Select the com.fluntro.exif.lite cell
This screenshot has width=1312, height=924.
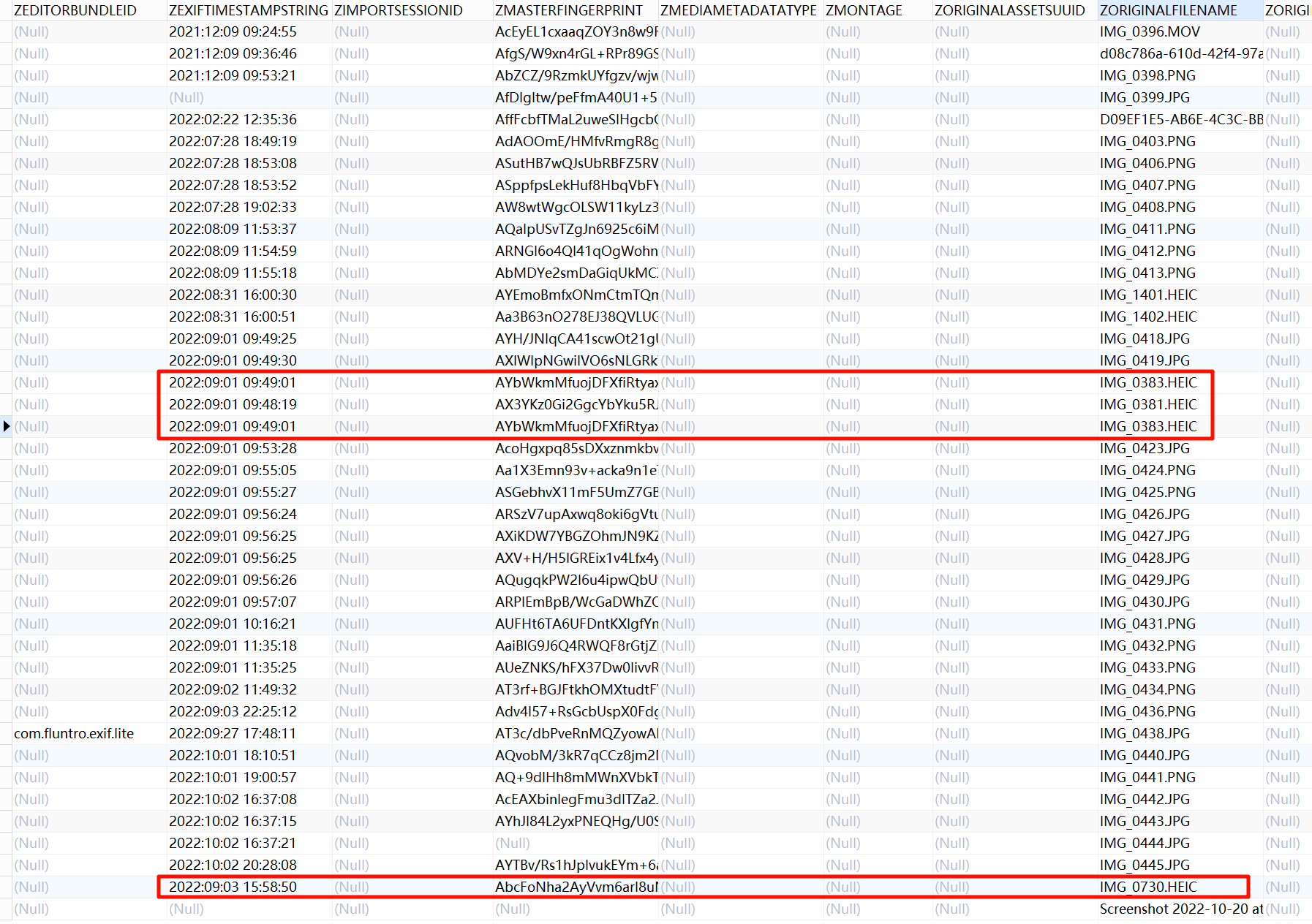(74, 733)
